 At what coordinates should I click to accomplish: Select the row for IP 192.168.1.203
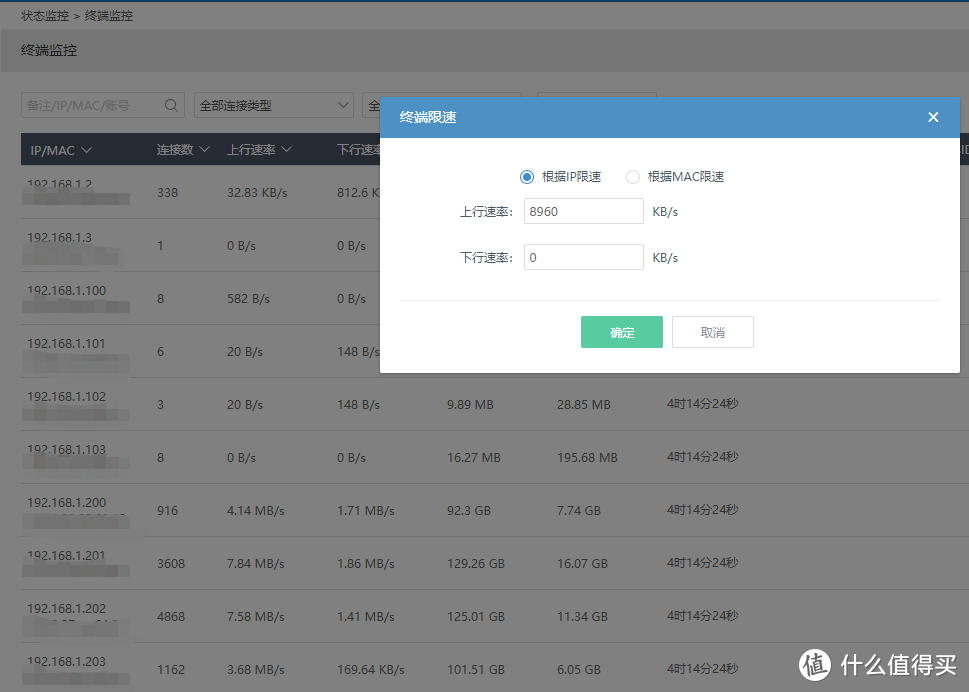point(494,667)
